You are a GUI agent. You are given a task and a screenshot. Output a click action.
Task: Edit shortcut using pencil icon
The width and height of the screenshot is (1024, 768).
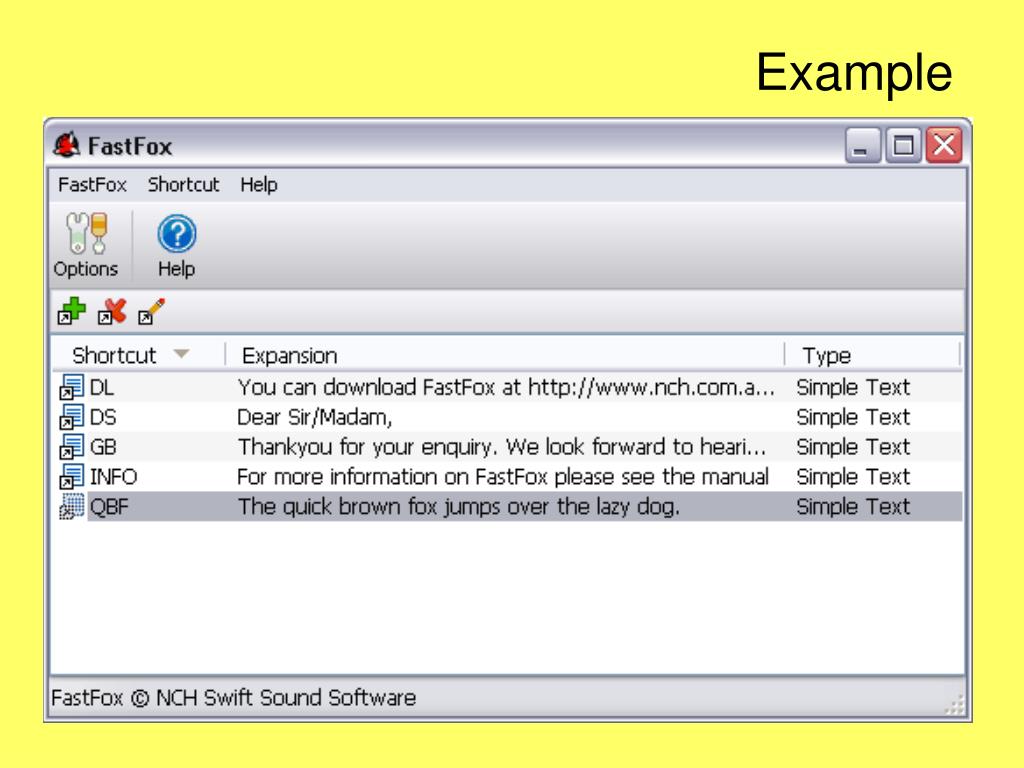[x=152, y=311]
